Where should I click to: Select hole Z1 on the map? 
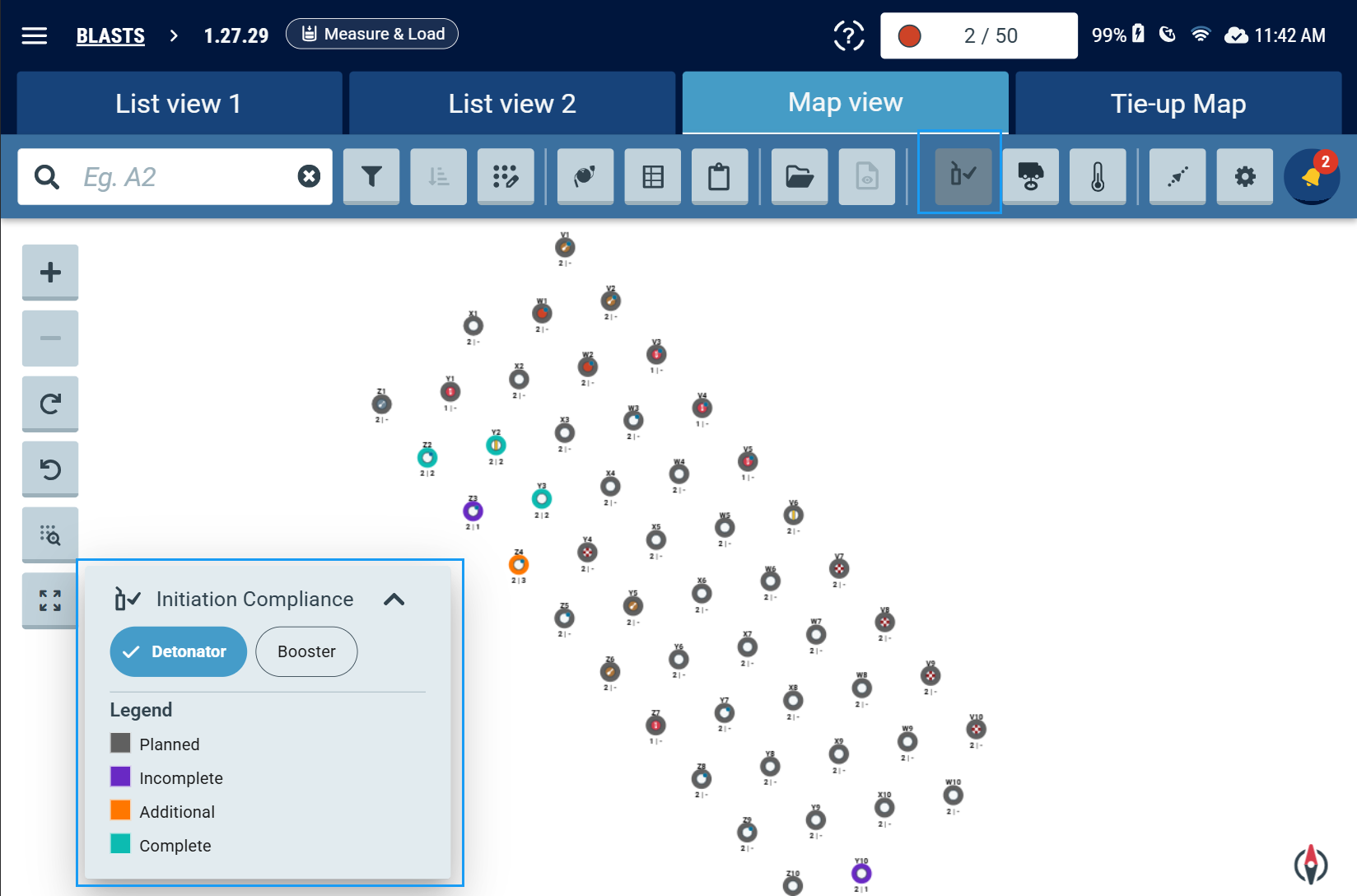(x=381, y=404)
